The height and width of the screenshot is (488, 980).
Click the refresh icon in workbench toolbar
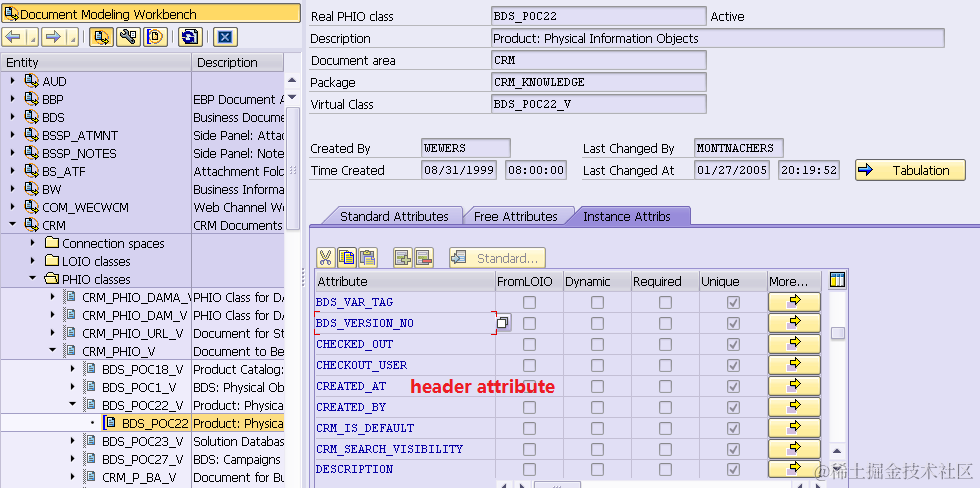(x=190, y=37)
